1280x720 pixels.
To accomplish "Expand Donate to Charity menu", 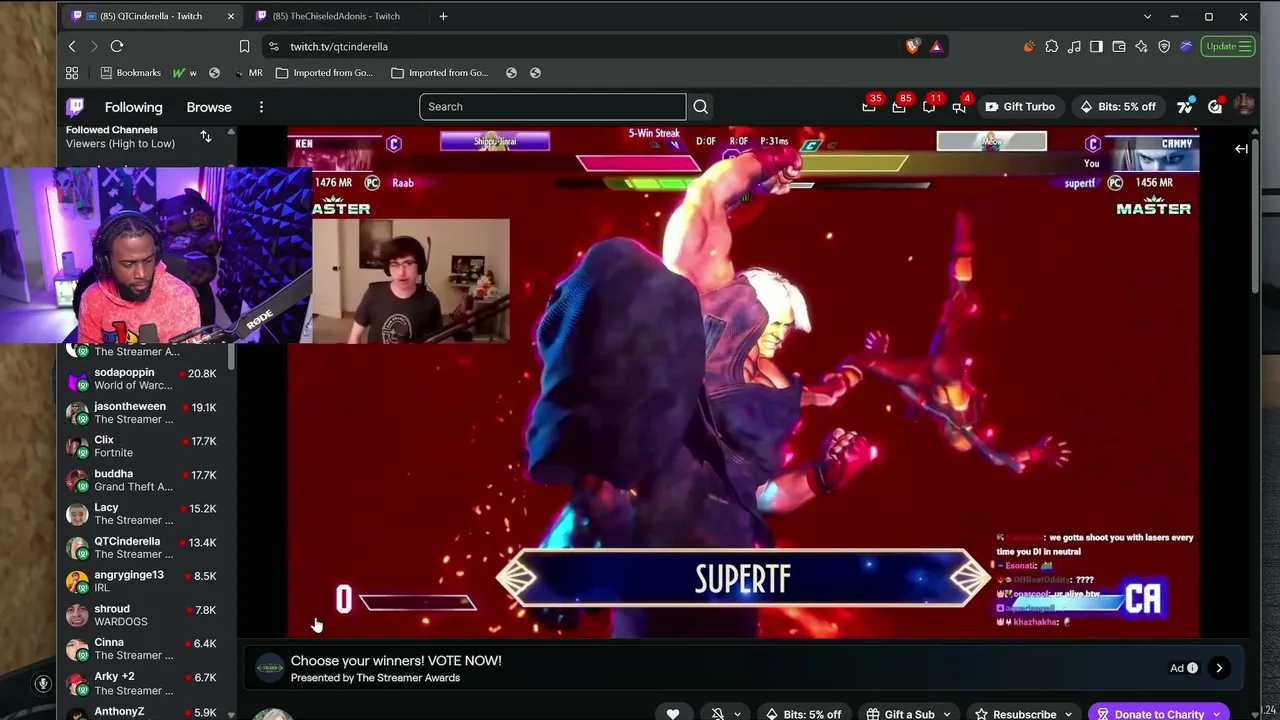I will (x=1159, y=713).
